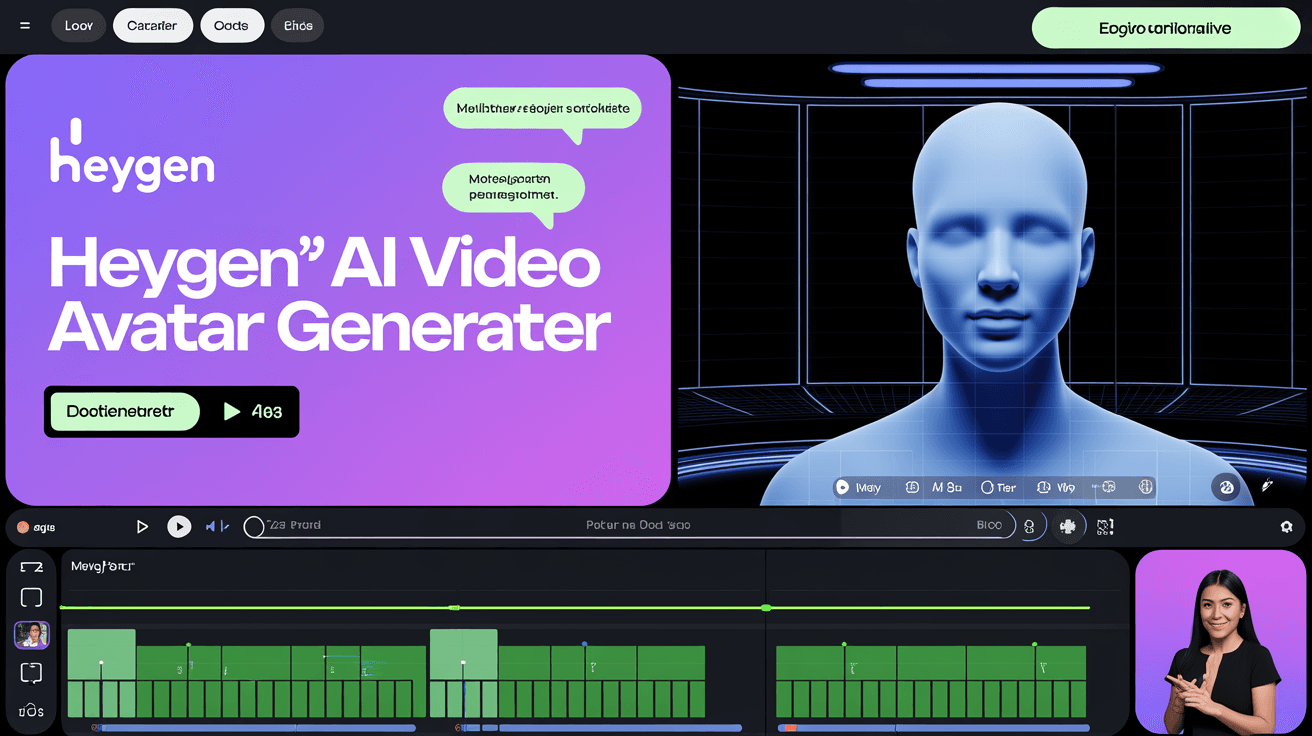Open the woman presenter thumbnail at bottom right
Viewport: 1312px width, 736px height.
(x=1221, y=641)
